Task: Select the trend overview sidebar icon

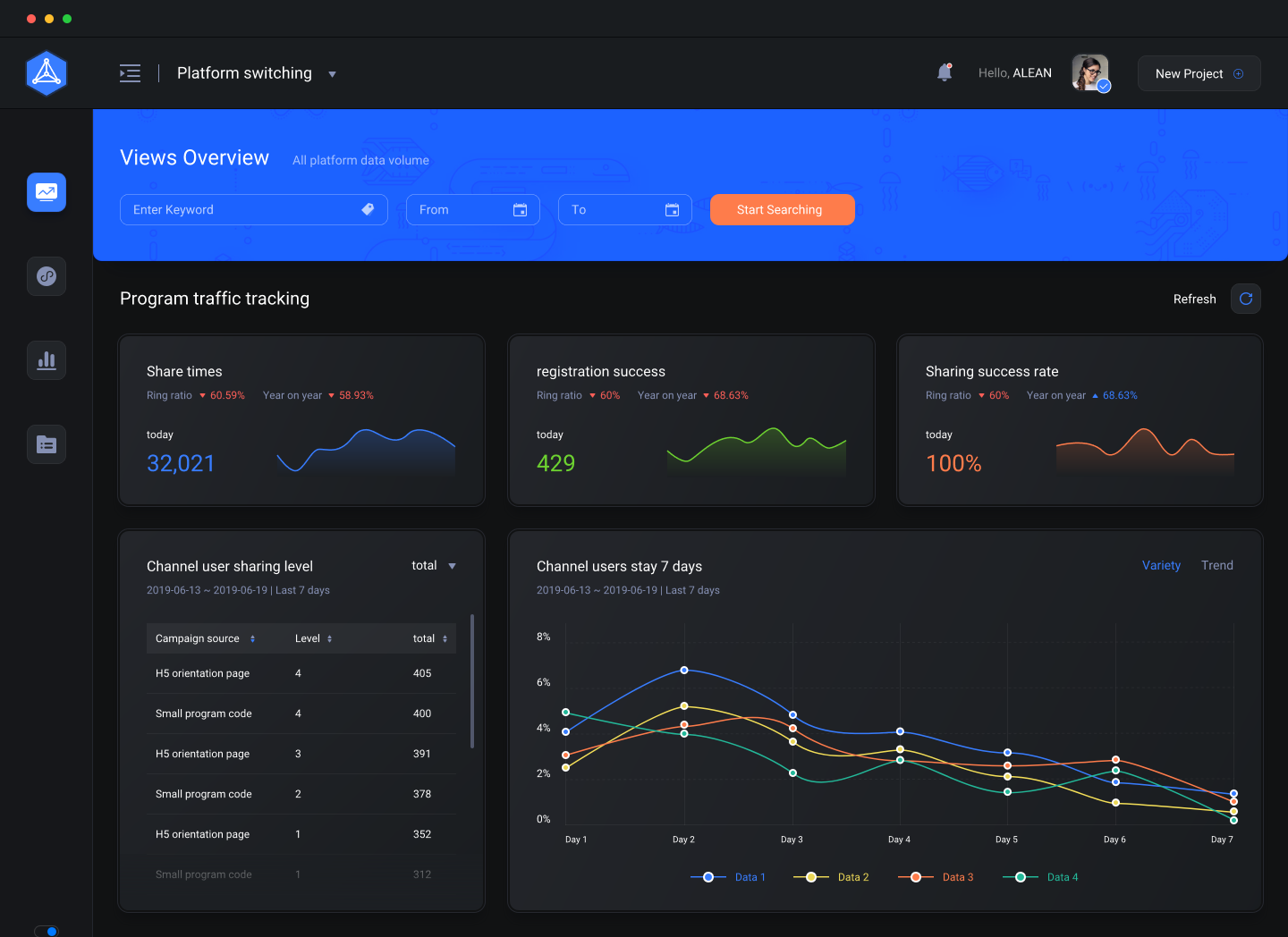Action: [x=47, y=192]
